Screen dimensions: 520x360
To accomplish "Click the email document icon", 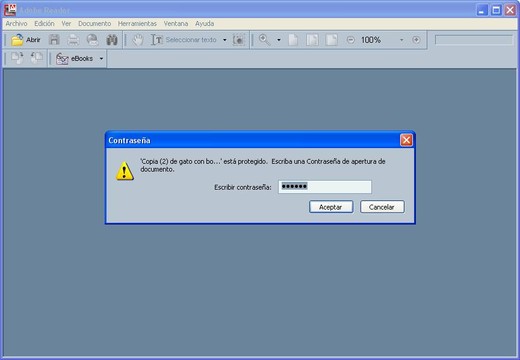I will 92,40.
